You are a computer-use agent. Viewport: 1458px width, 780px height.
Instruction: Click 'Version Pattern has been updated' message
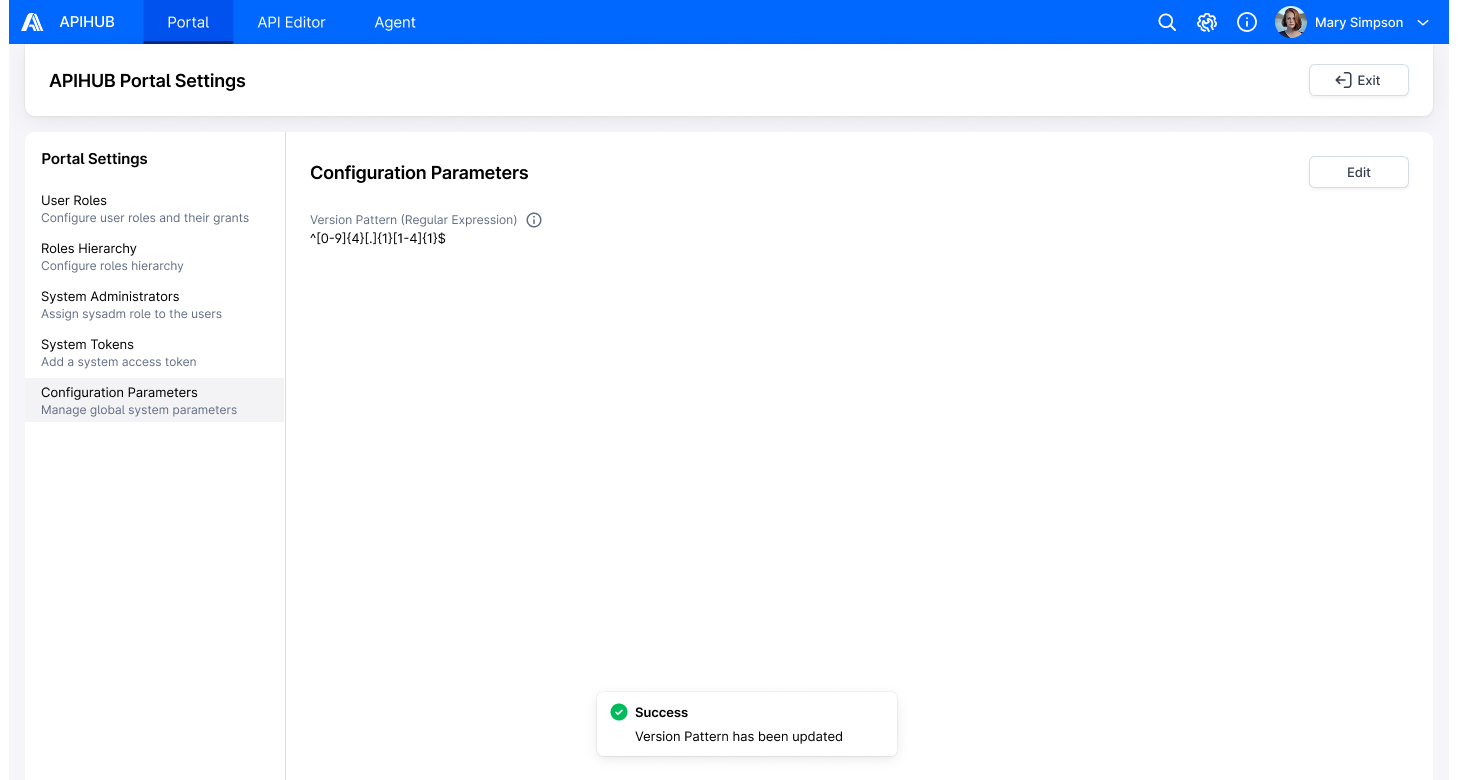pos(739,737)
